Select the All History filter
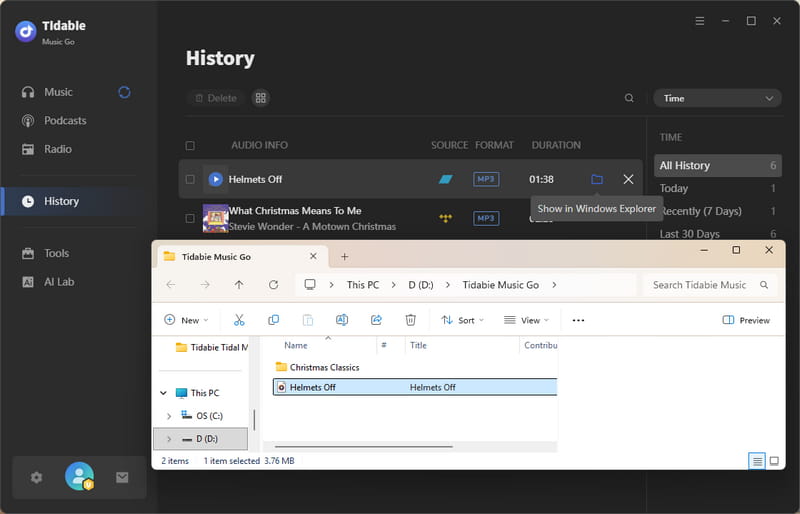The width and height of the screenshot is (800, 514). point(717,165)
